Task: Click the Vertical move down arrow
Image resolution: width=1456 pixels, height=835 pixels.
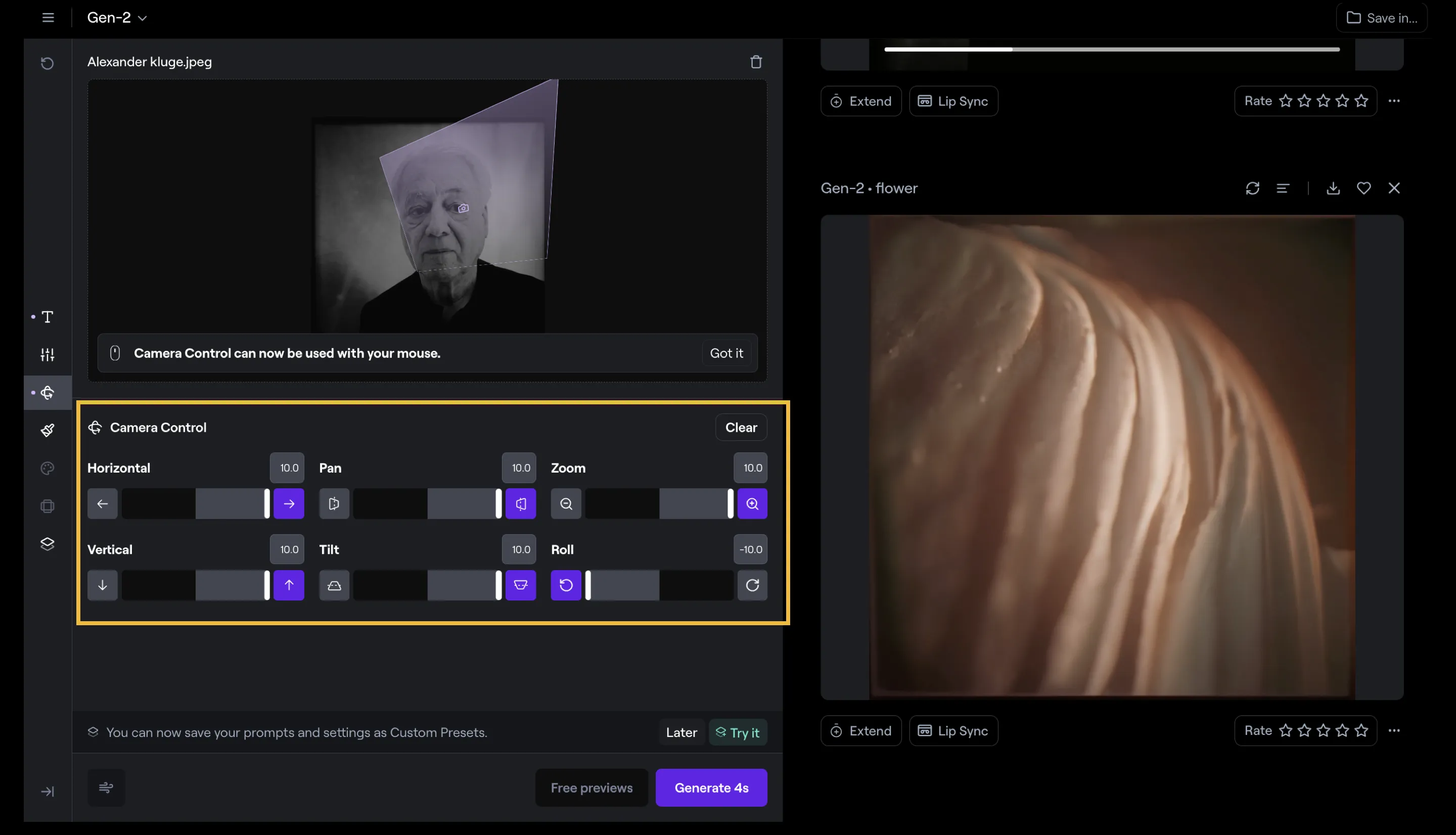Action: pyautogui.click(x=103, y=585)
